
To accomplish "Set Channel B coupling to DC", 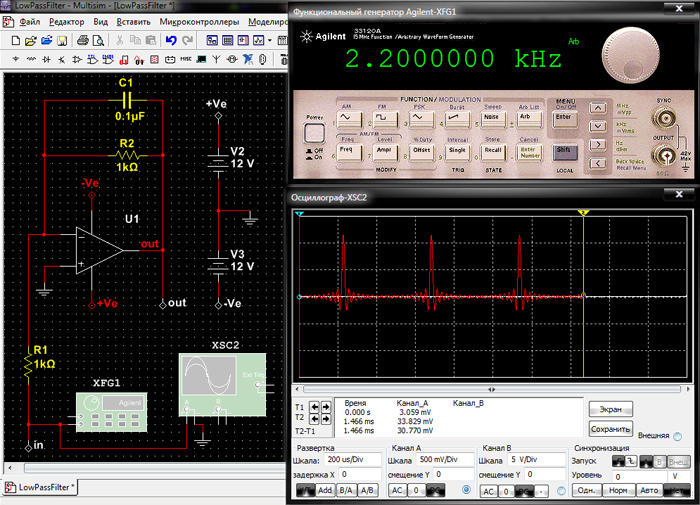I will pyautogui.click(x=524, y=491).
